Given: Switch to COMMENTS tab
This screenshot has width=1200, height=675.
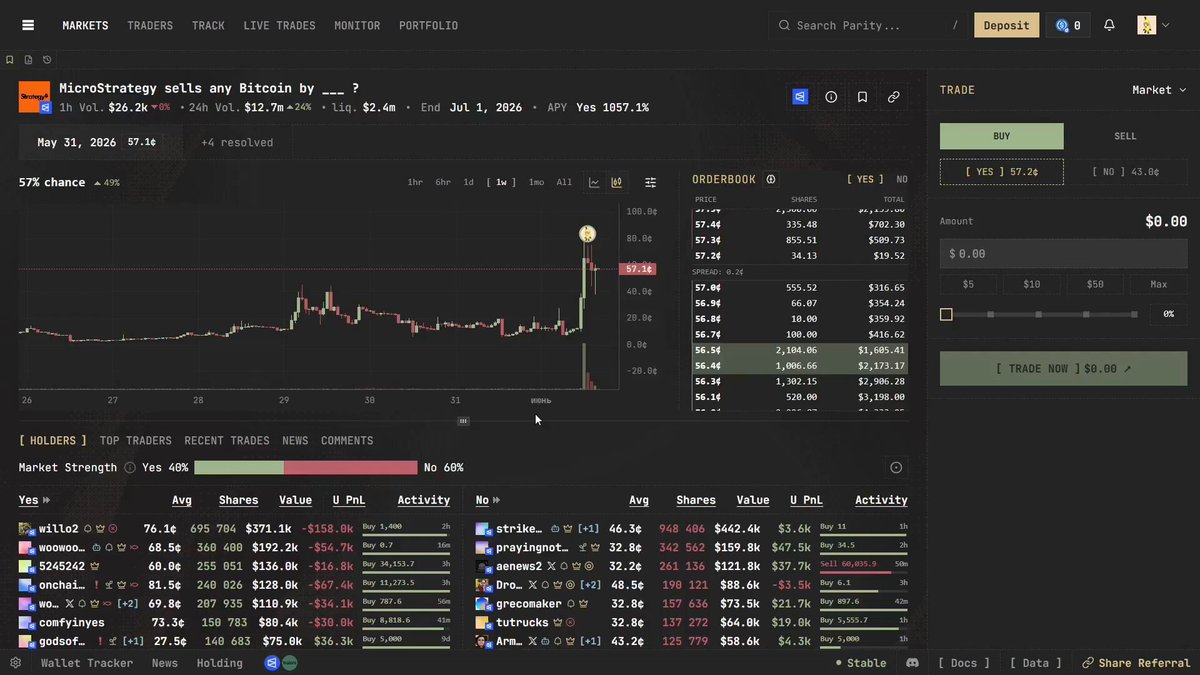Looking at the screenshot, I should tap(347, 440).
